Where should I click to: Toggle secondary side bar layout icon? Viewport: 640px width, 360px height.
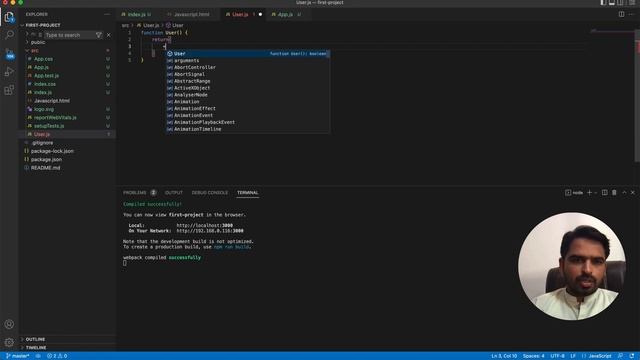(621, 2)
